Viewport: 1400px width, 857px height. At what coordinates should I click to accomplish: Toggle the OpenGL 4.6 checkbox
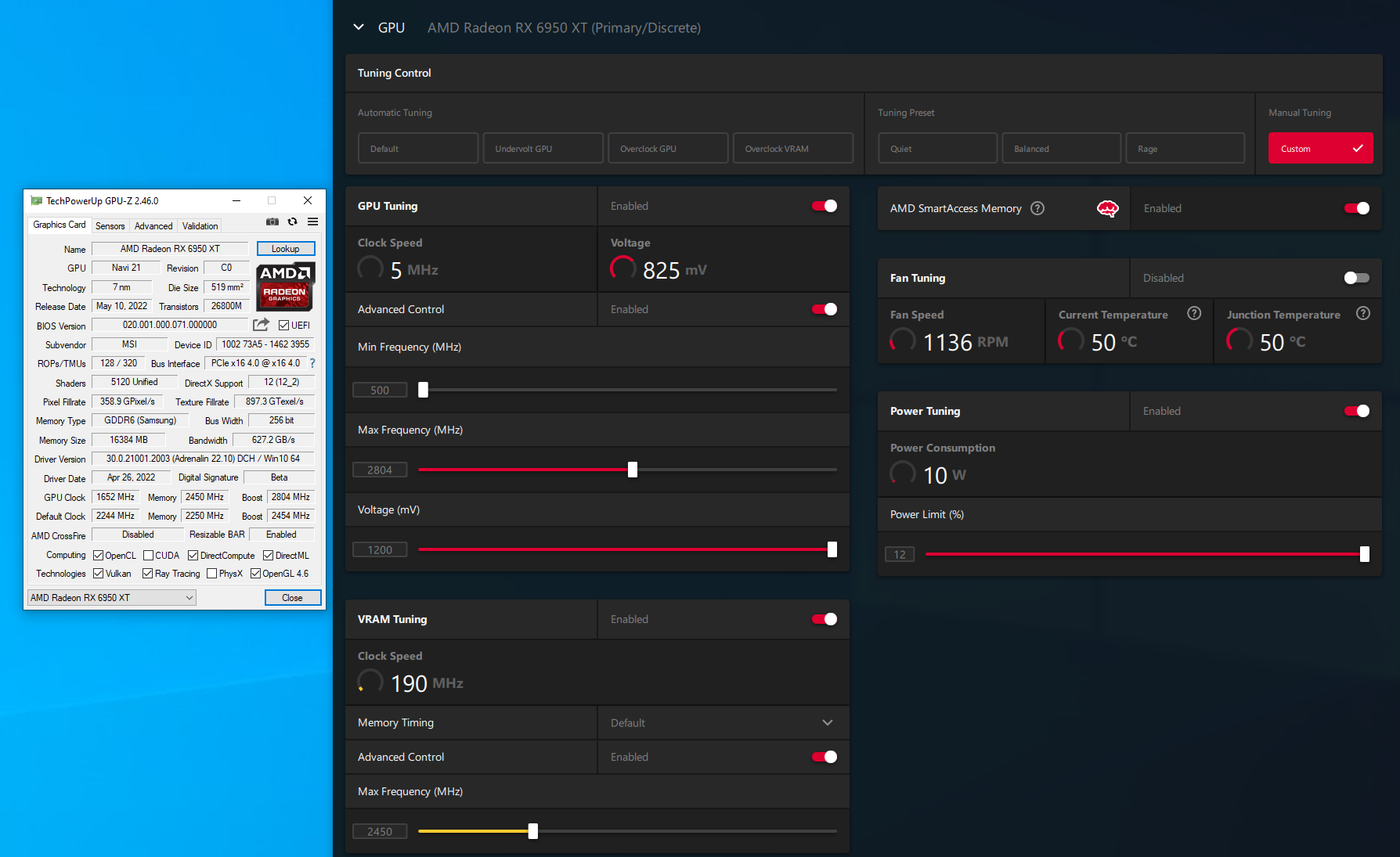(x=256, y=574)
